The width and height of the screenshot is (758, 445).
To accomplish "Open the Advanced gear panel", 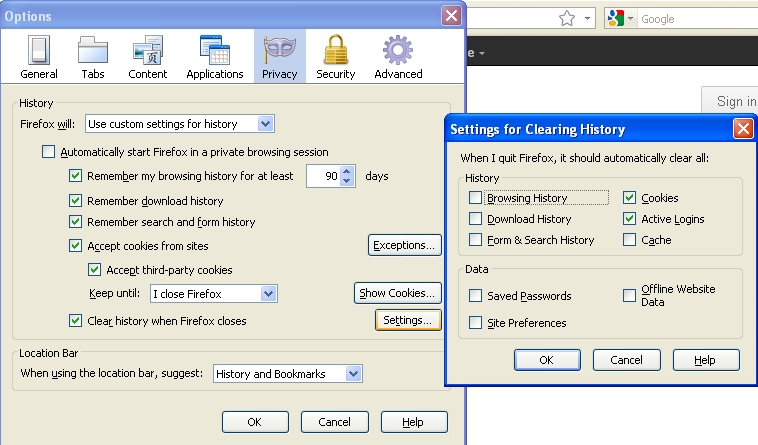I will pos(398,57).
